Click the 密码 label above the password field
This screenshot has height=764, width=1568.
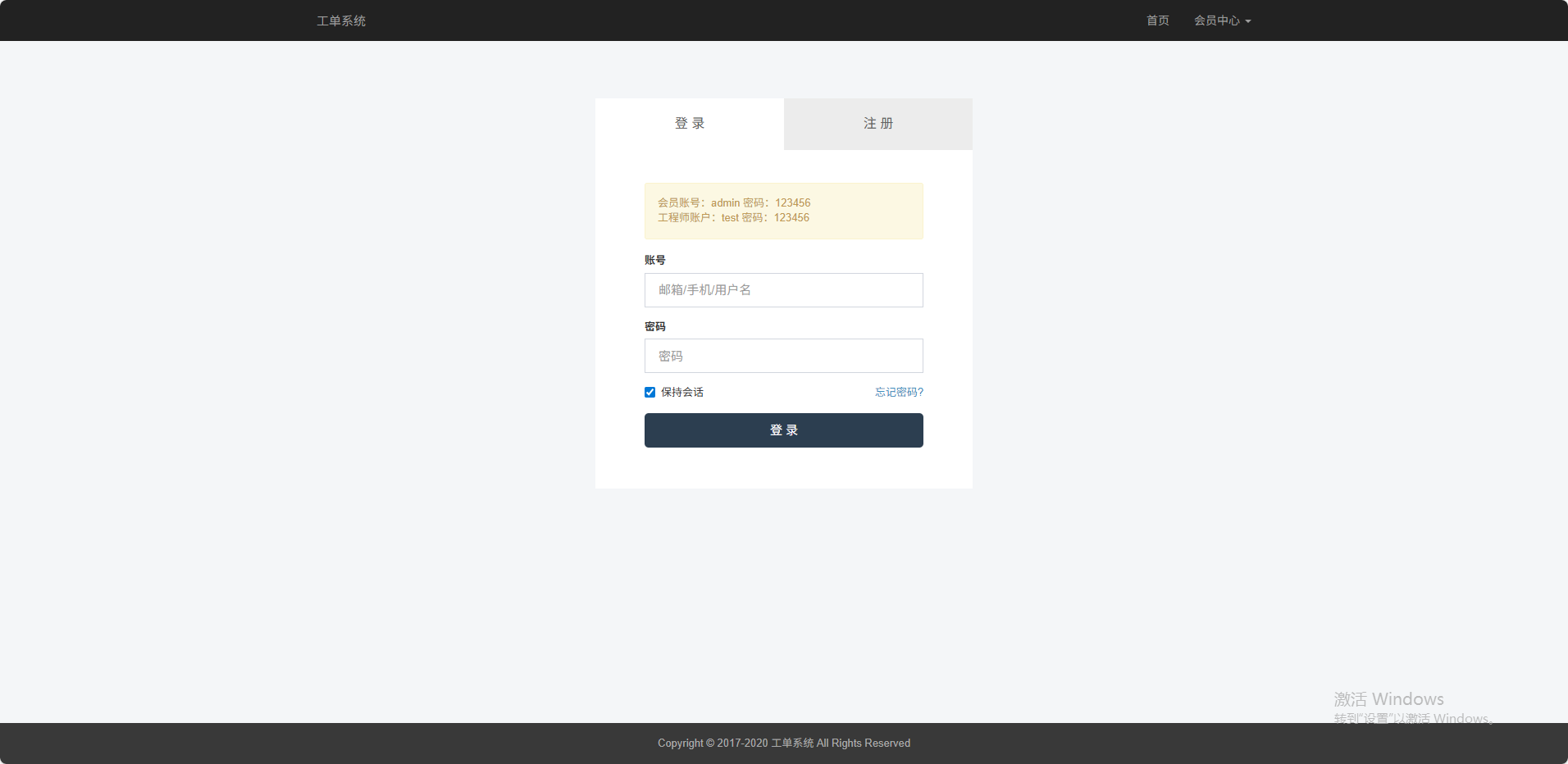pos(654,326)
